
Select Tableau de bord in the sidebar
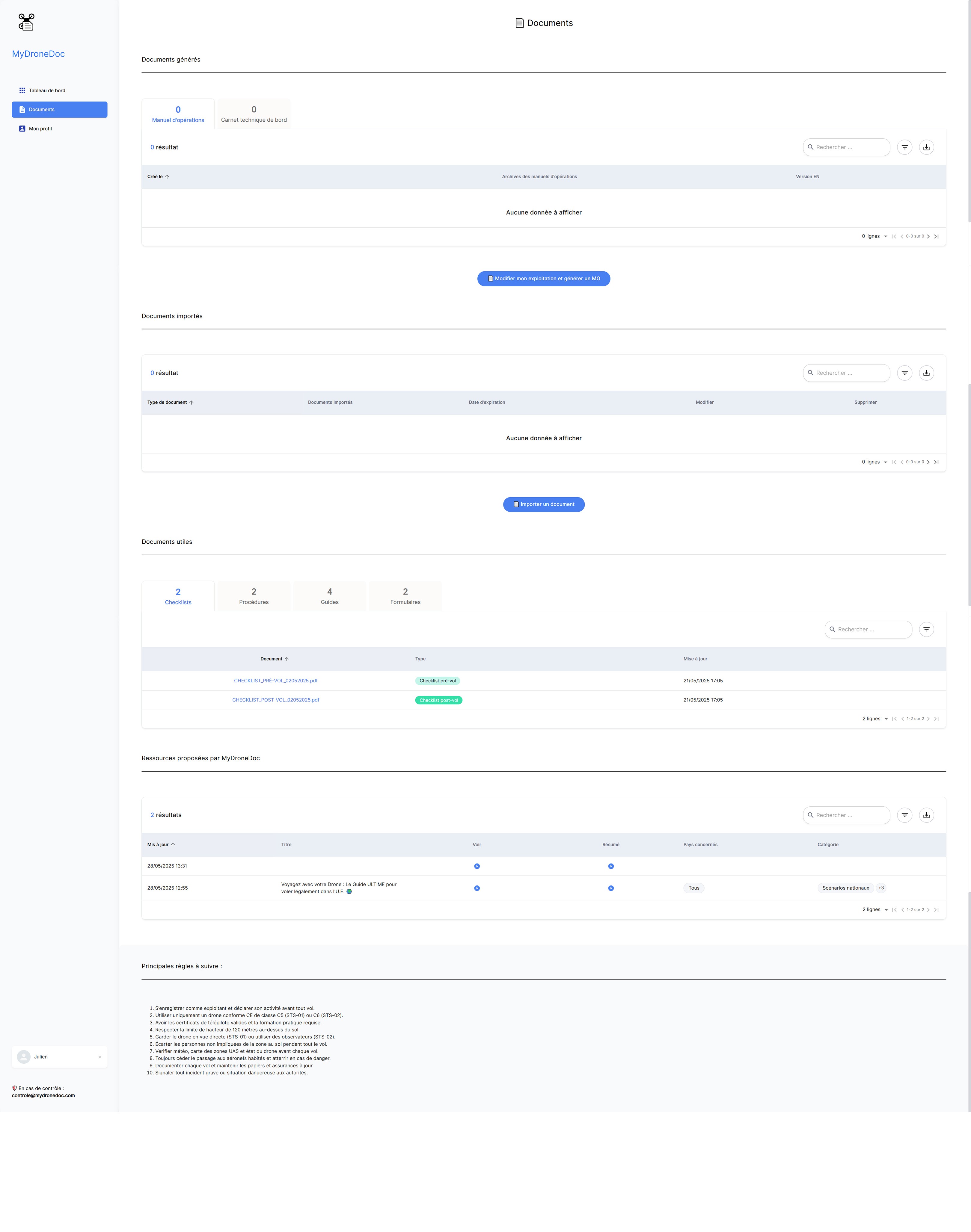click(x=47, y=90)
